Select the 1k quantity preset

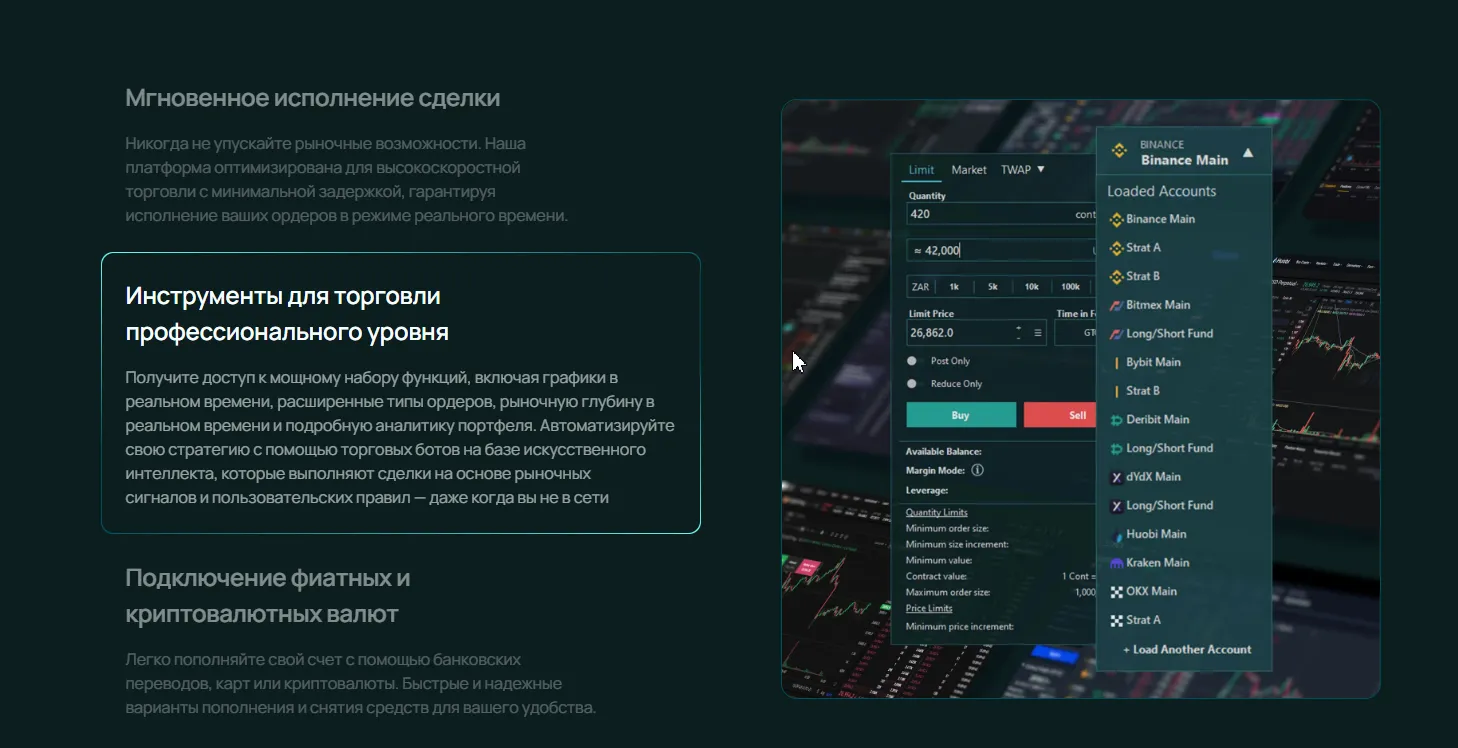[954, 287]
